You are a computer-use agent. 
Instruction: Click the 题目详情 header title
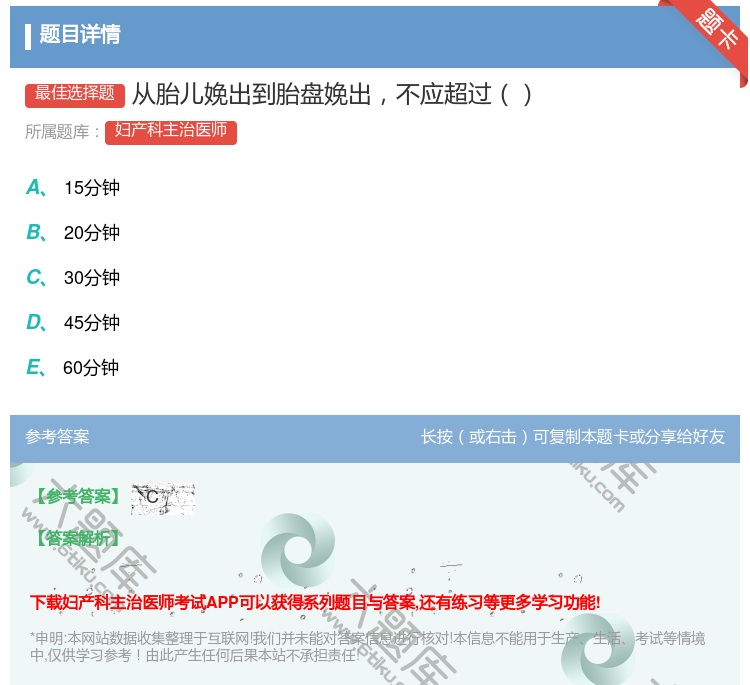coord(79,35)
